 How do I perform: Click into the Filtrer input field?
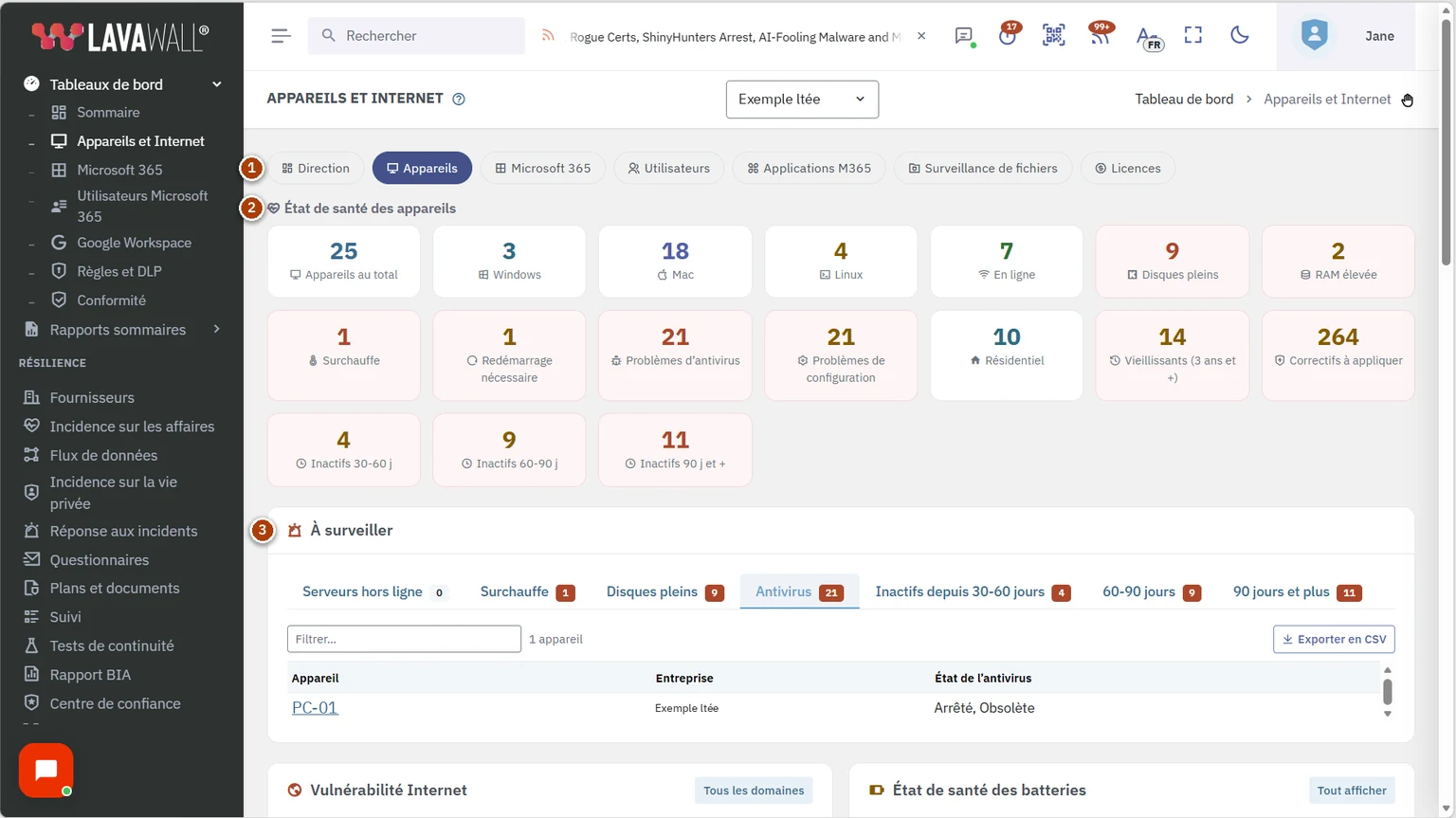404,639
